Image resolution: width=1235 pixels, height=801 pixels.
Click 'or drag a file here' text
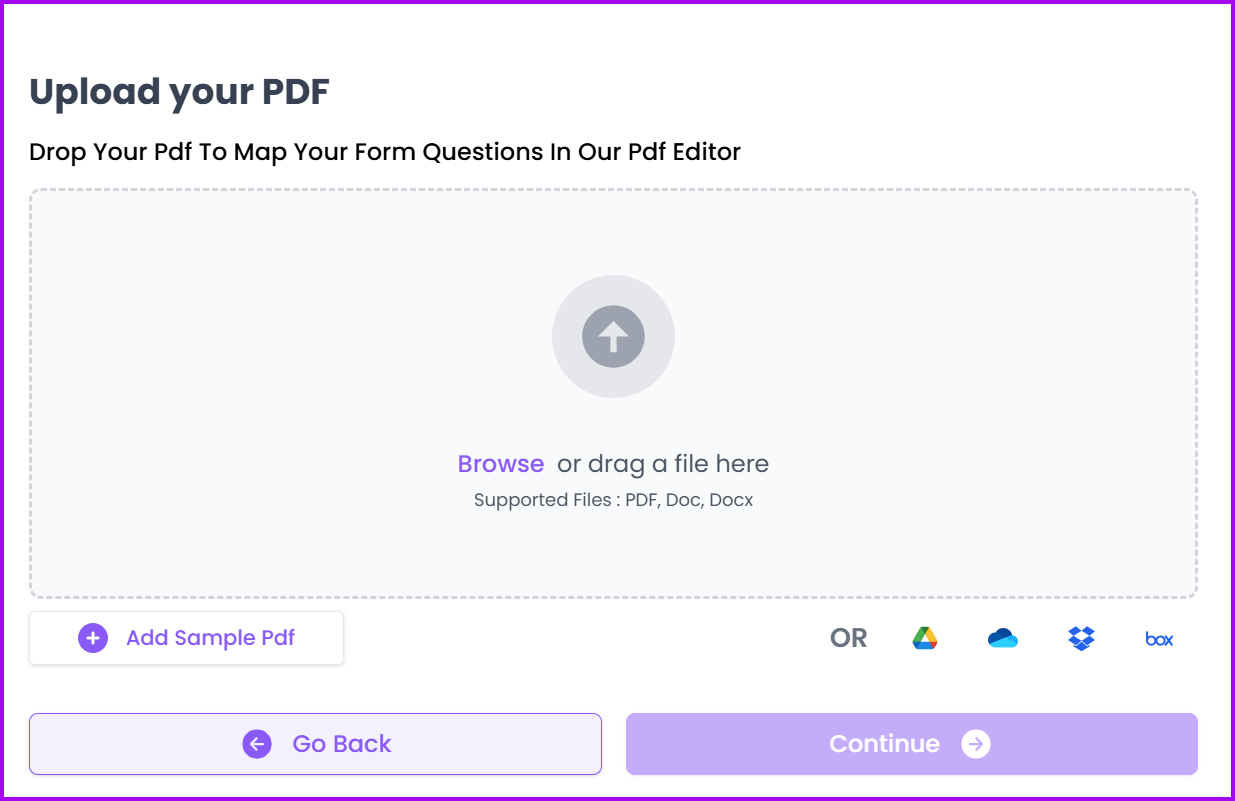665,463
